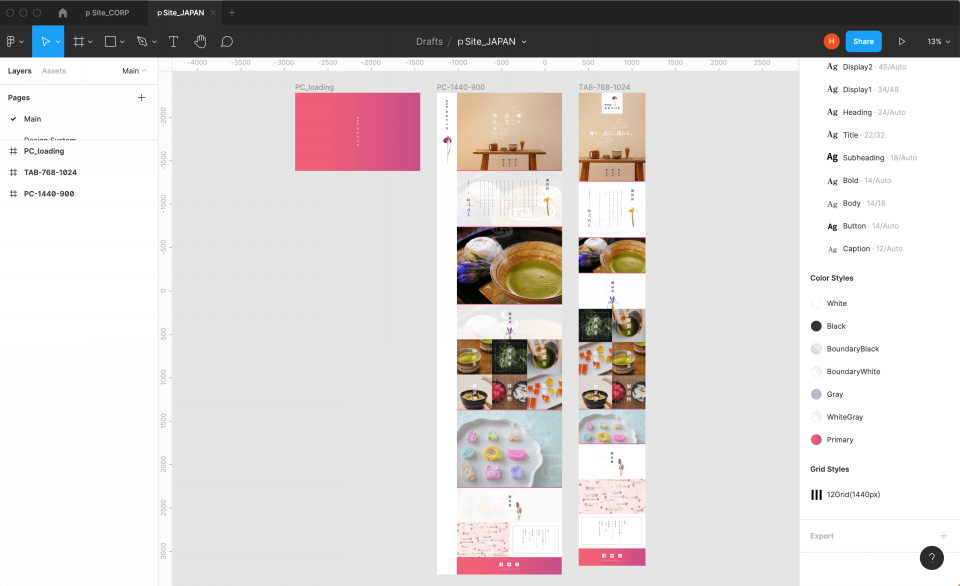The height and width of the screenshot is (586, 960).
Task: Click the frame icon beside PC-1440-900 layer
Action: [13, 194]
